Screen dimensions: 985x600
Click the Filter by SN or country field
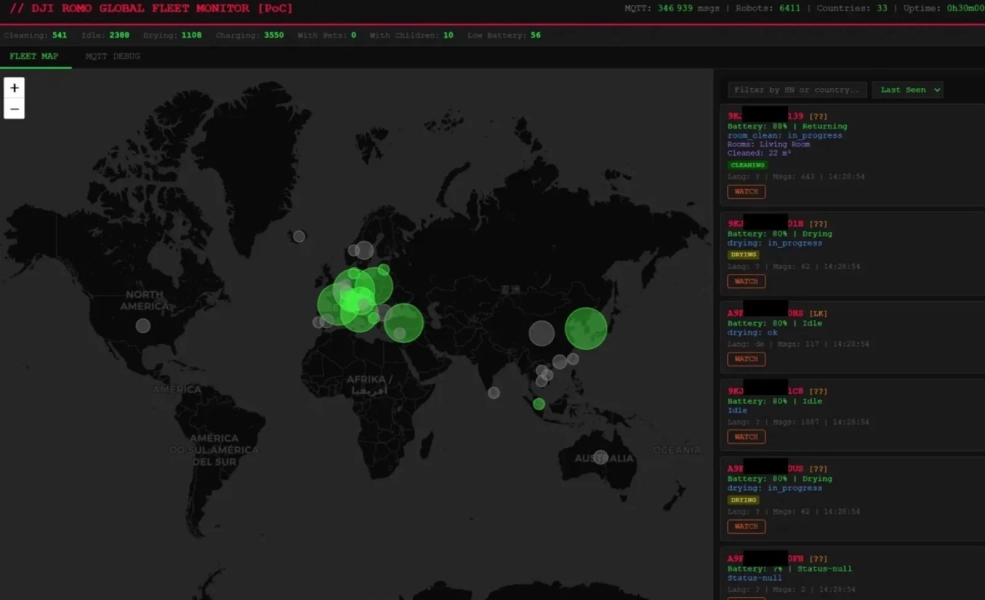[797, 90]
